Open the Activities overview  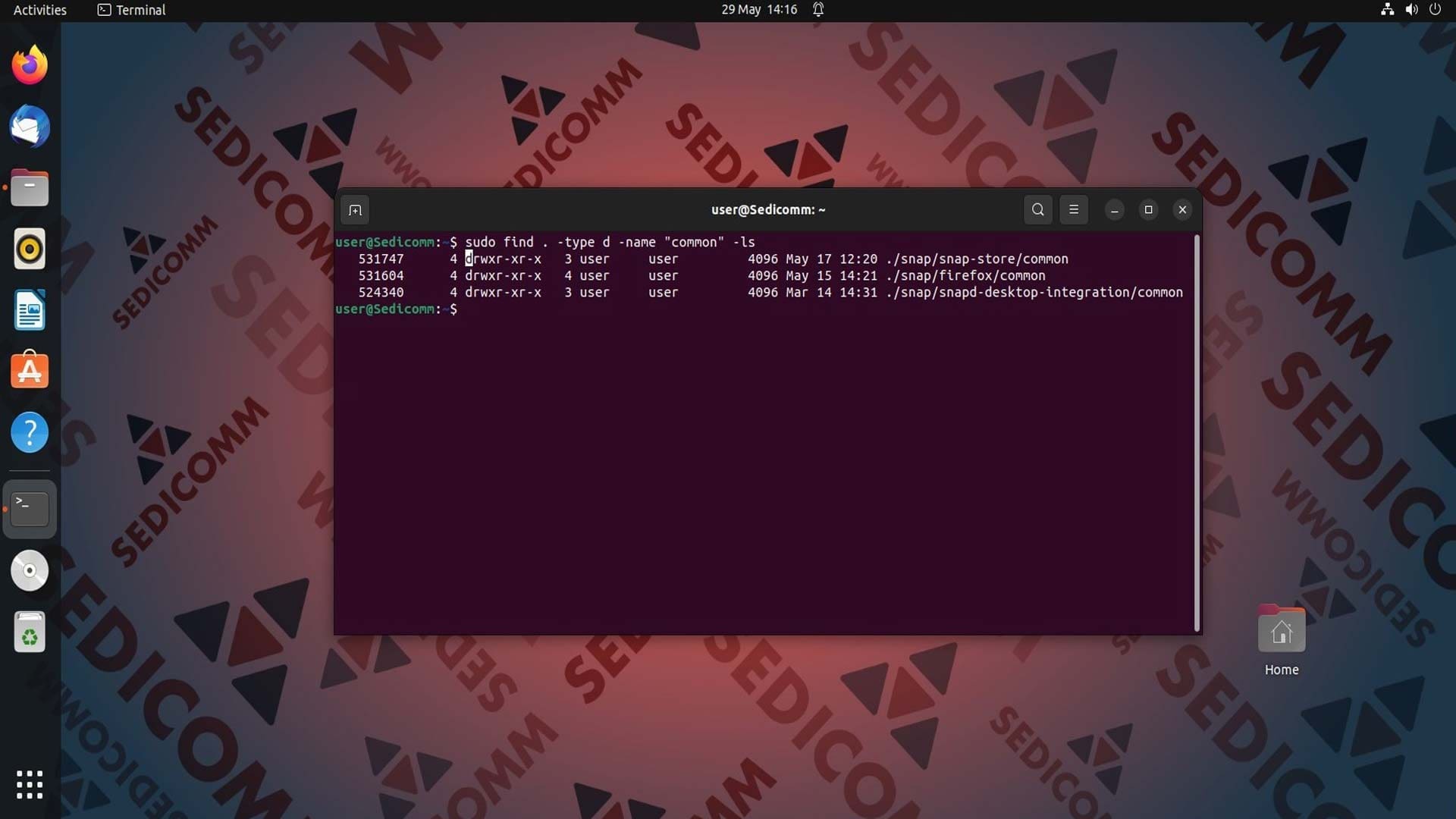(x=40, y=10)
